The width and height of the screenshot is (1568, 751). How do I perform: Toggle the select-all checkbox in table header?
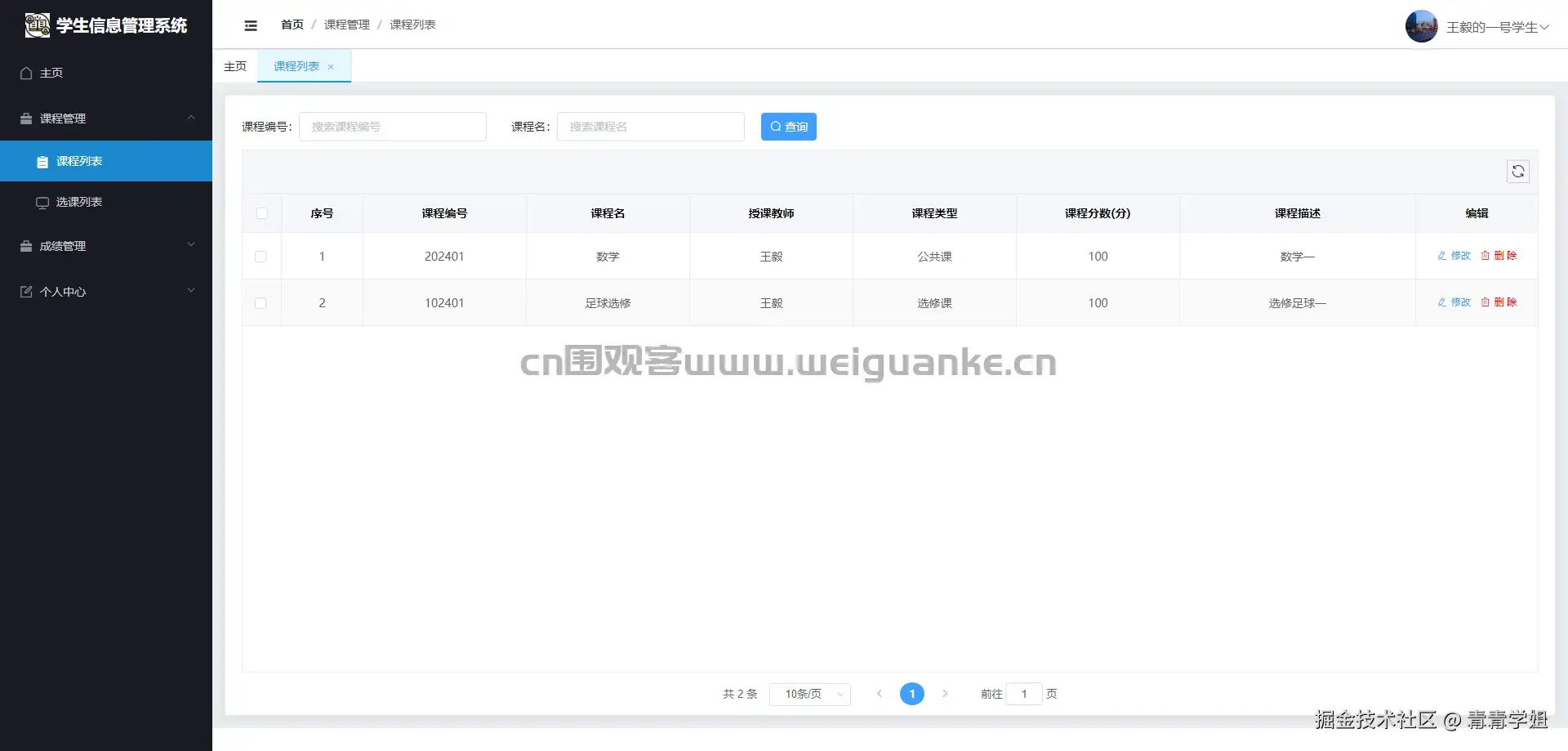261,213
